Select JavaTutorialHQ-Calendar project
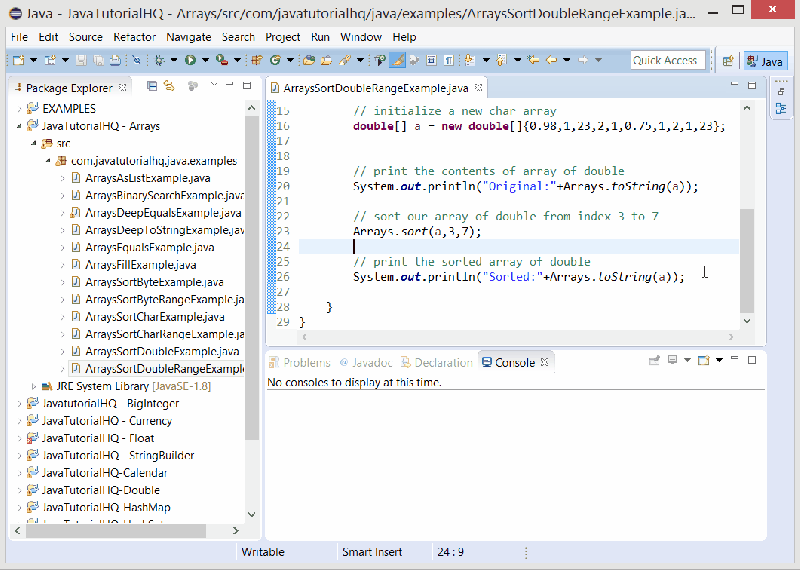 (104, 473)
